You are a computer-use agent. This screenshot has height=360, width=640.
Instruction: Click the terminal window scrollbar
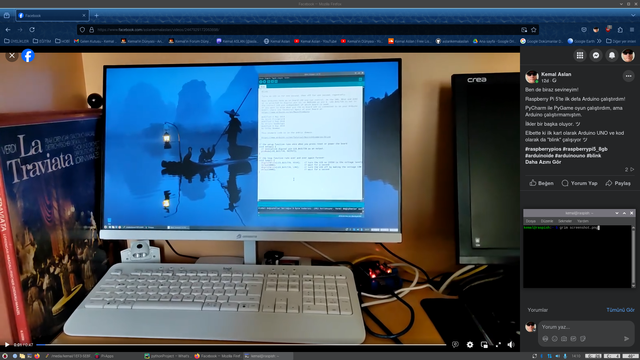(x=633, y=256)
